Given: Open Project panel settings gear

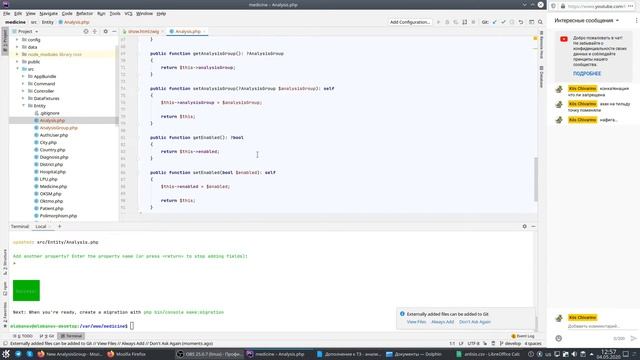Looking at the screenshot, I should point(106,31).
